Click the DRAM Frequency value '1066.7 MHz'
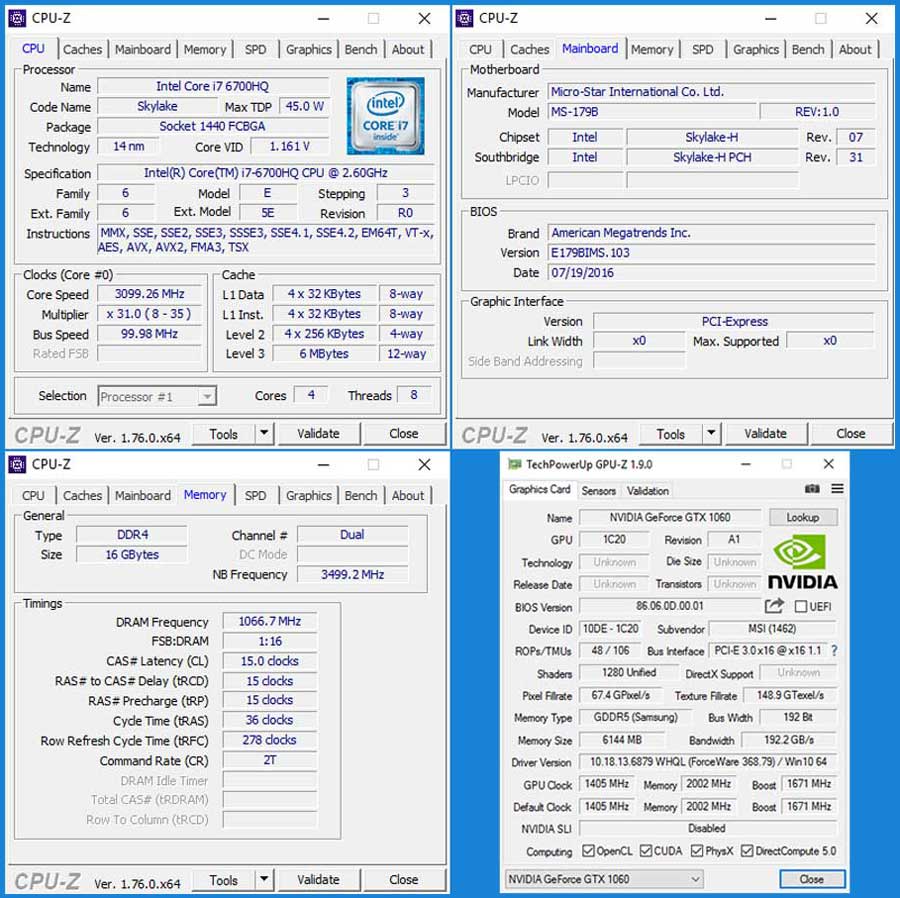Viewport: 900px width, 898px height. pyautogui.click(x=270, y=621)
